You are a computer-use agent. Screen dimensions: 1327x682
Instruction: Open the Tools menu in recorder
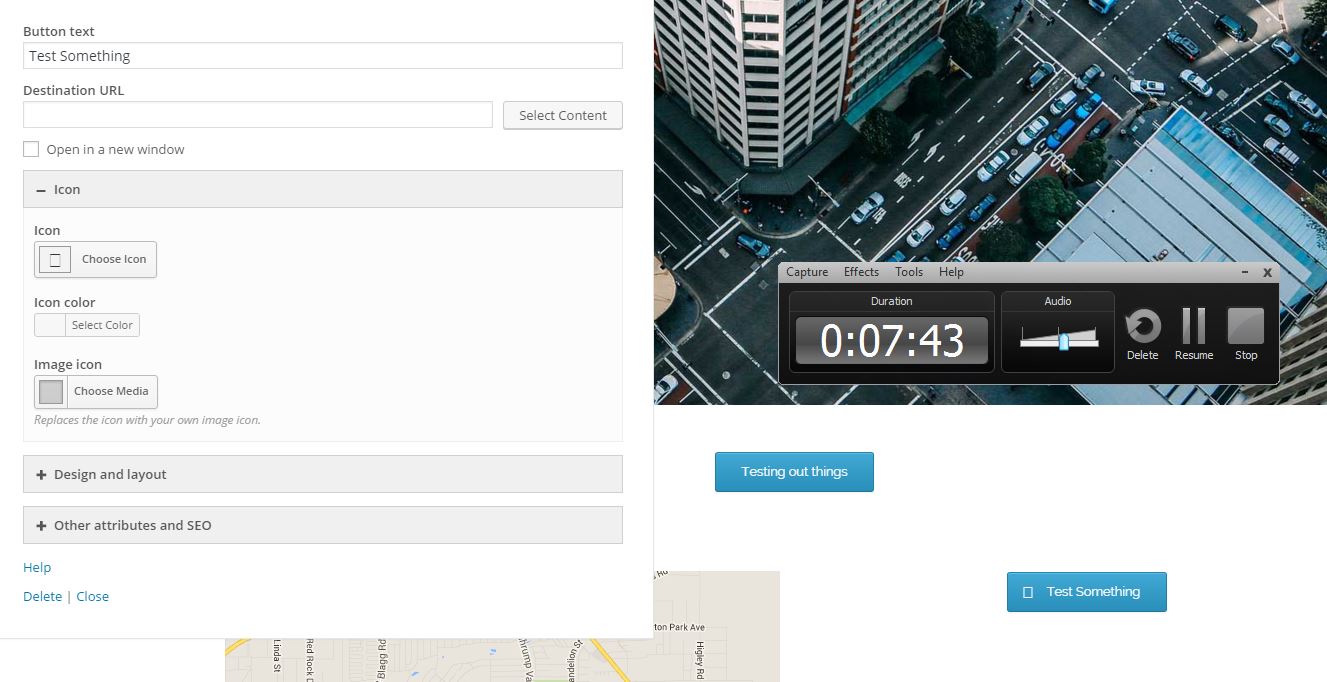click(x=909, y=272)
